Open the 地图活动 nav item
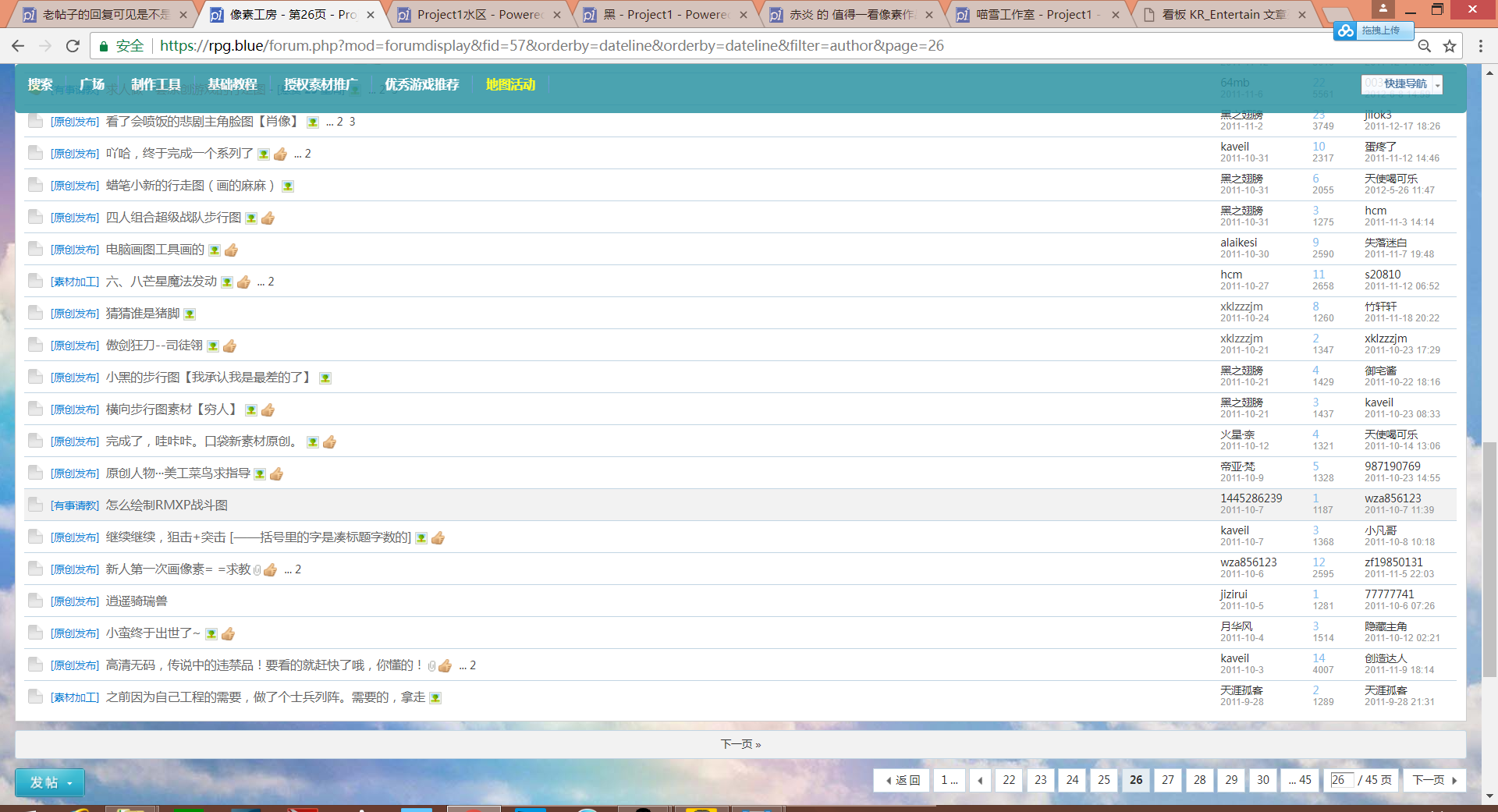The height and width of the screenshot is (812, 1498). pos(510,84)
